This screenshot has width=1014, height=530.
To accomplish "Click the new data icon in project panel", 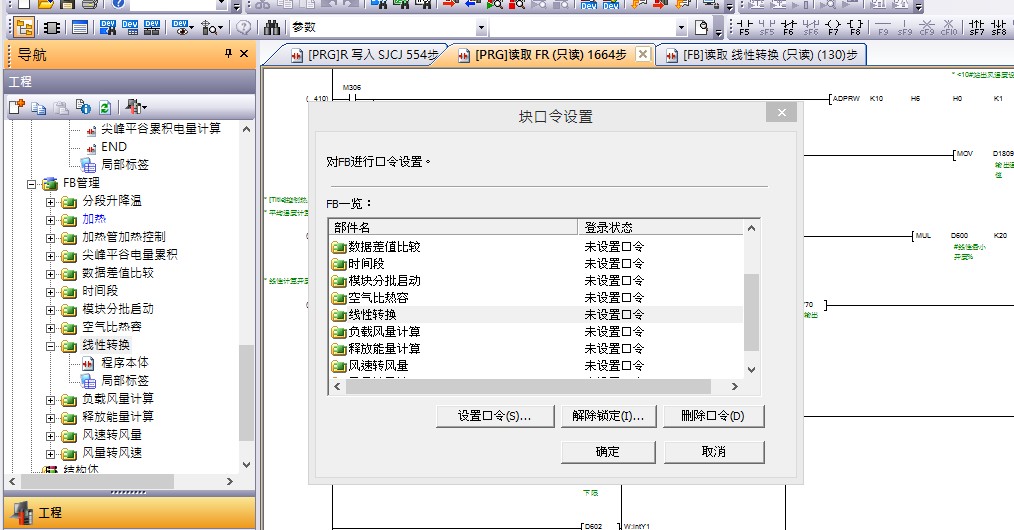I will pyautogui.click(x=18, y=107).
